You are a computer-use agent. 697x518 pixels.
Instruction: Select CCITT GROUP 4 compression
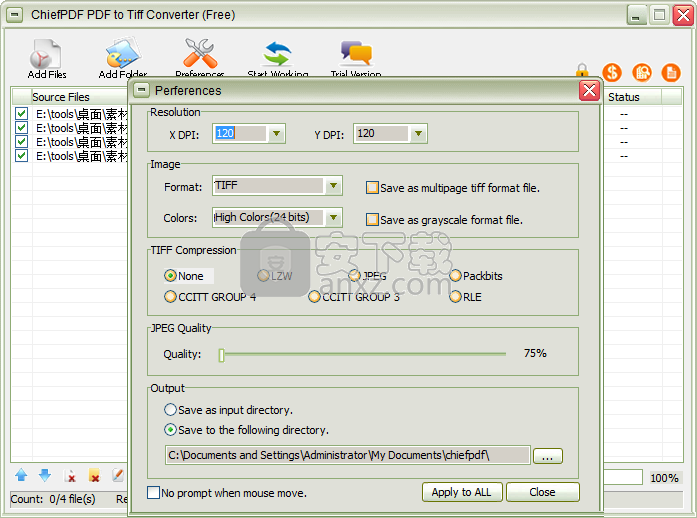[x=170, y=297]
